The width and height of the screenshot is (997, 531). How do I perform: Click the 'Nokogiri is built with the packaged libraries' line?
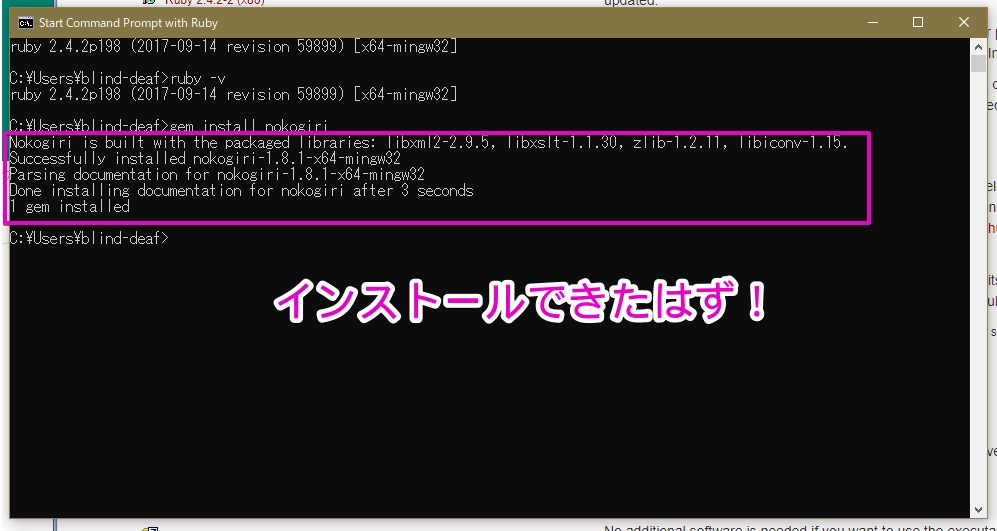[429, 142]
